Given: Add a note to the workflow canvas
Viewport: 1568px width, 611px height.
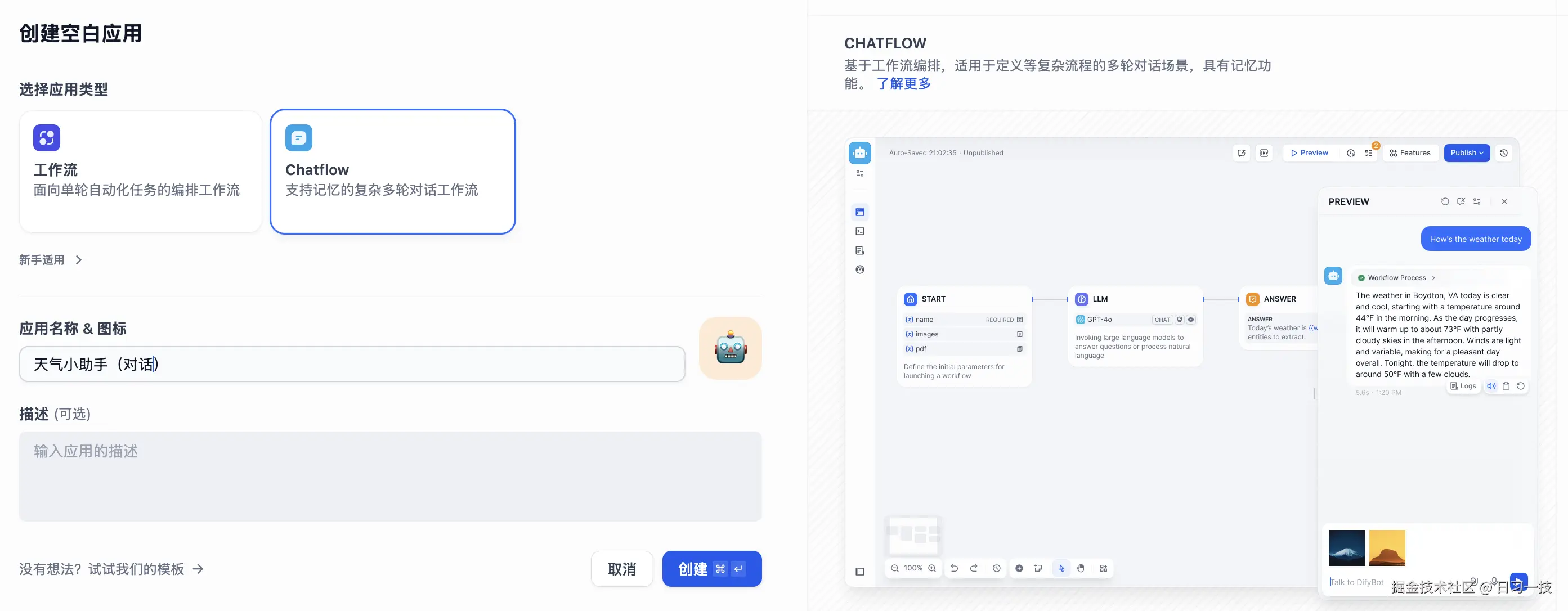Looking at the screenshot, I should click(x=1038, y=568).
